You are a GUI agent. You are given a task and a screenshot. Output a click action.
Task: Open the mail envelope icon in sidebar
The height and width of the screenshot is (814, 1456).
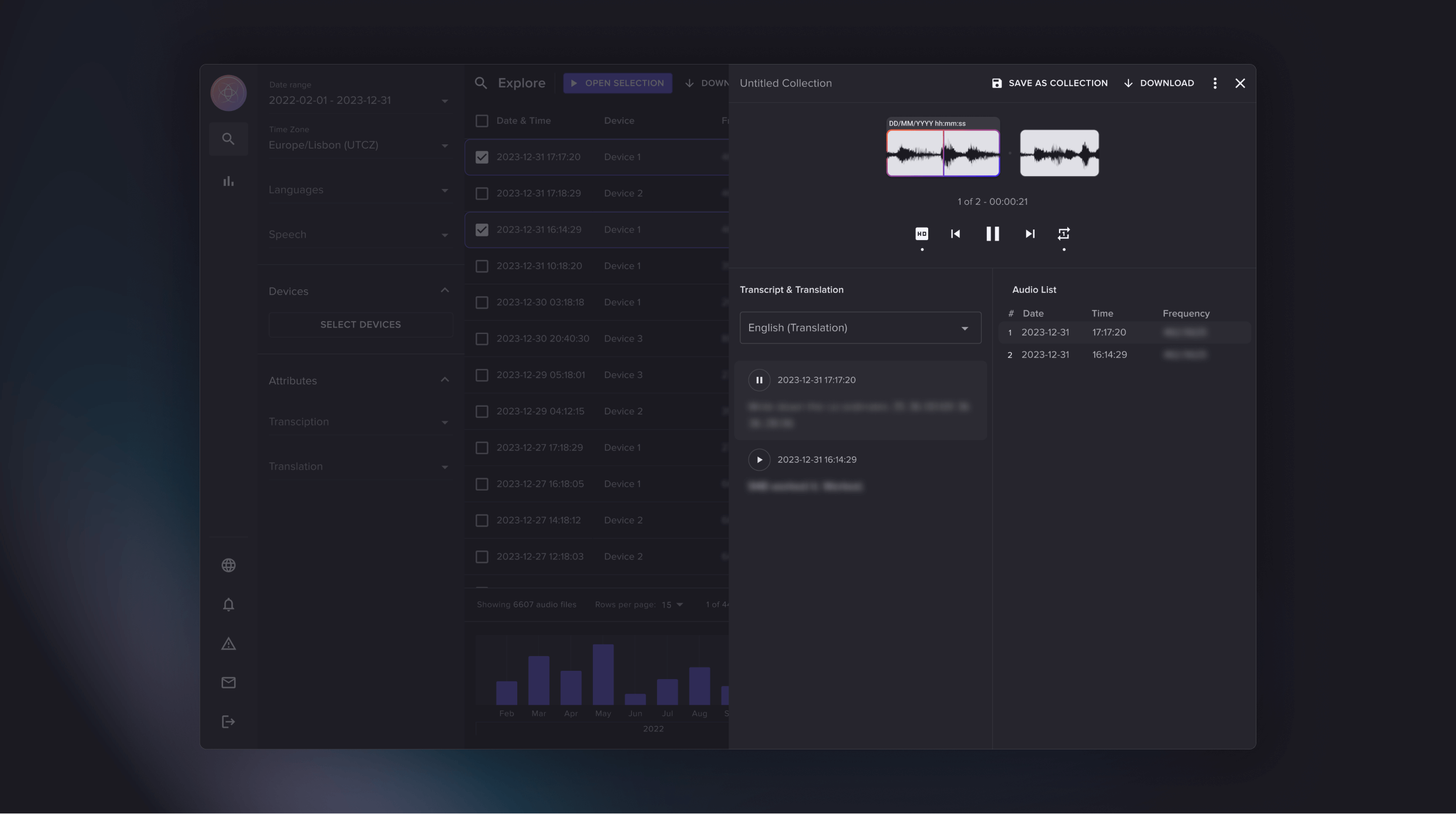pyautogui.click(x=228, y=683)
